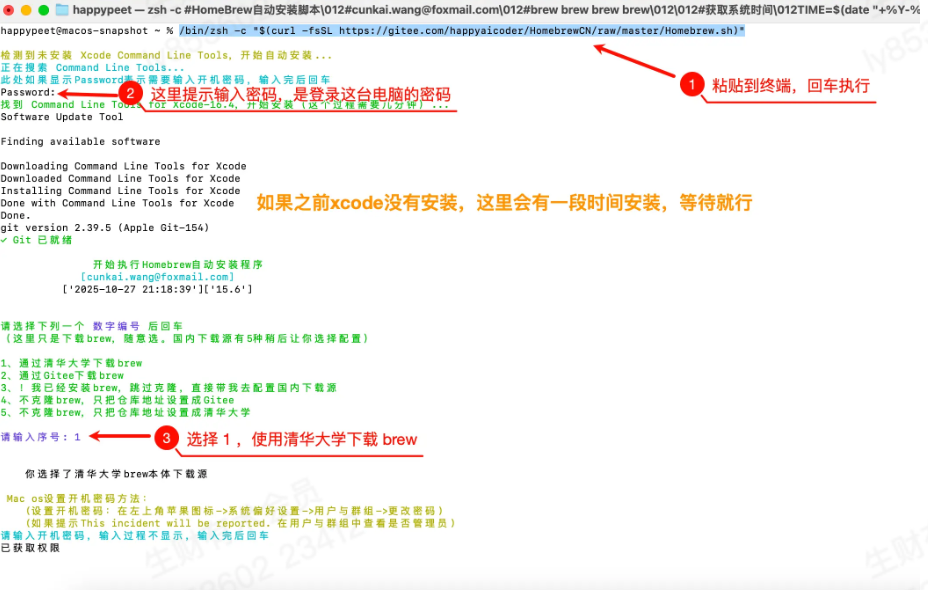Click the yellow minimize window button
This screenshot has height=590, width=928.
coord(26,10)
